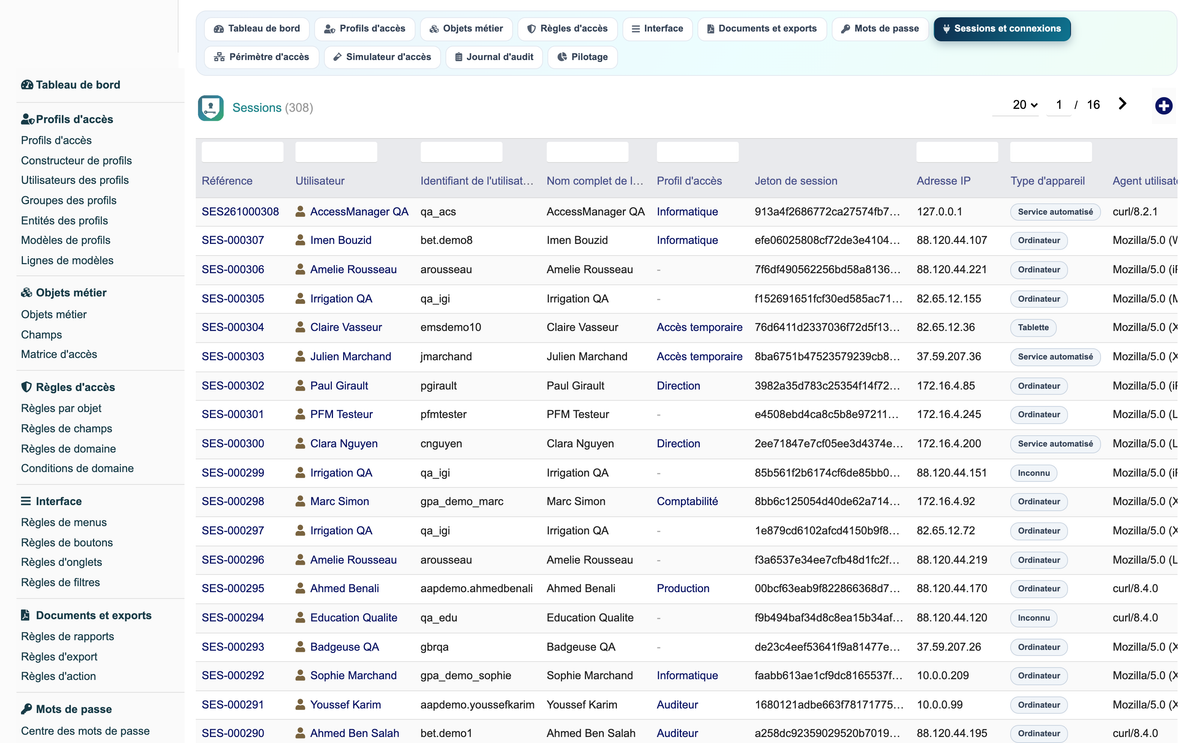Go to the next page arrow
The image size is (1200, 743).
pos(1122,104)
